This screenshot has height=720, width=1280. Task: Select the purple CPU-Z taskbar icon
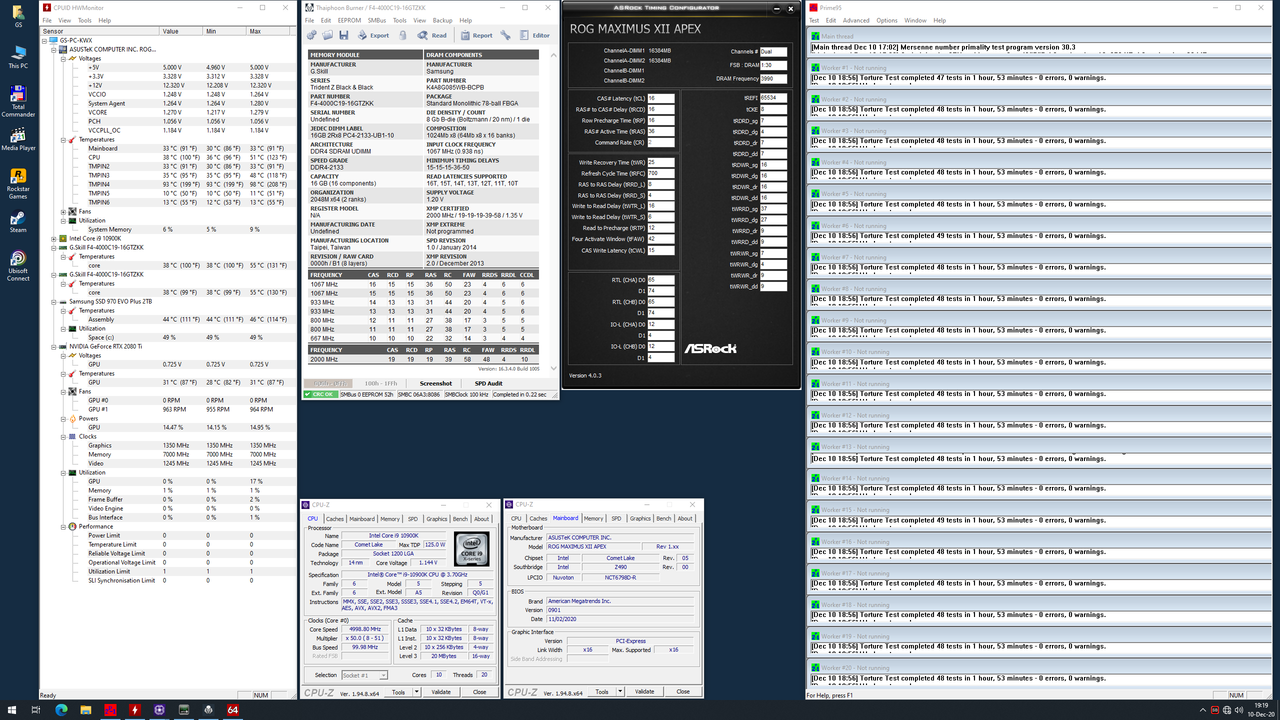[x=159, y=710]
